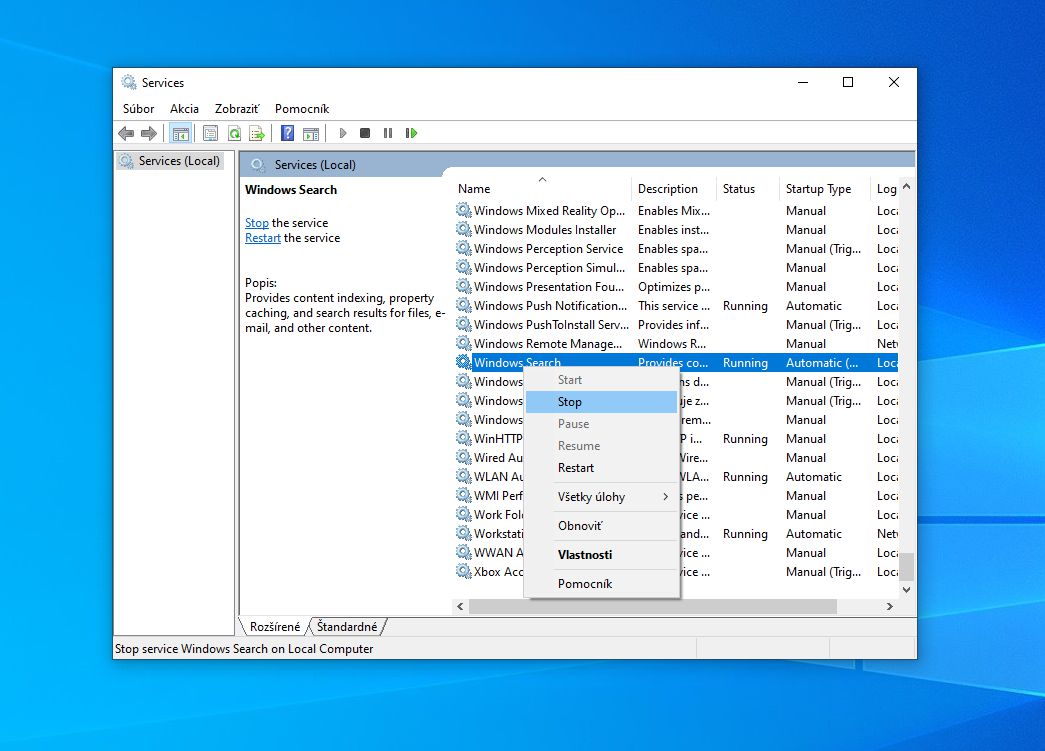Select the Windows Remote Manage... service
The height and width of the screenshot is (751, 1045).
coord(676,343)
